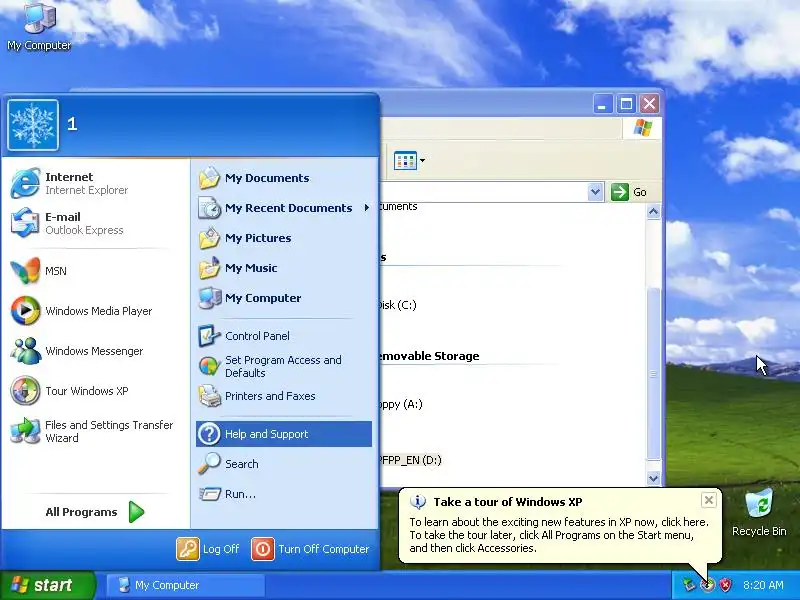
Task: Click the vertical scrollbar thumb
Action: point(653,374)
